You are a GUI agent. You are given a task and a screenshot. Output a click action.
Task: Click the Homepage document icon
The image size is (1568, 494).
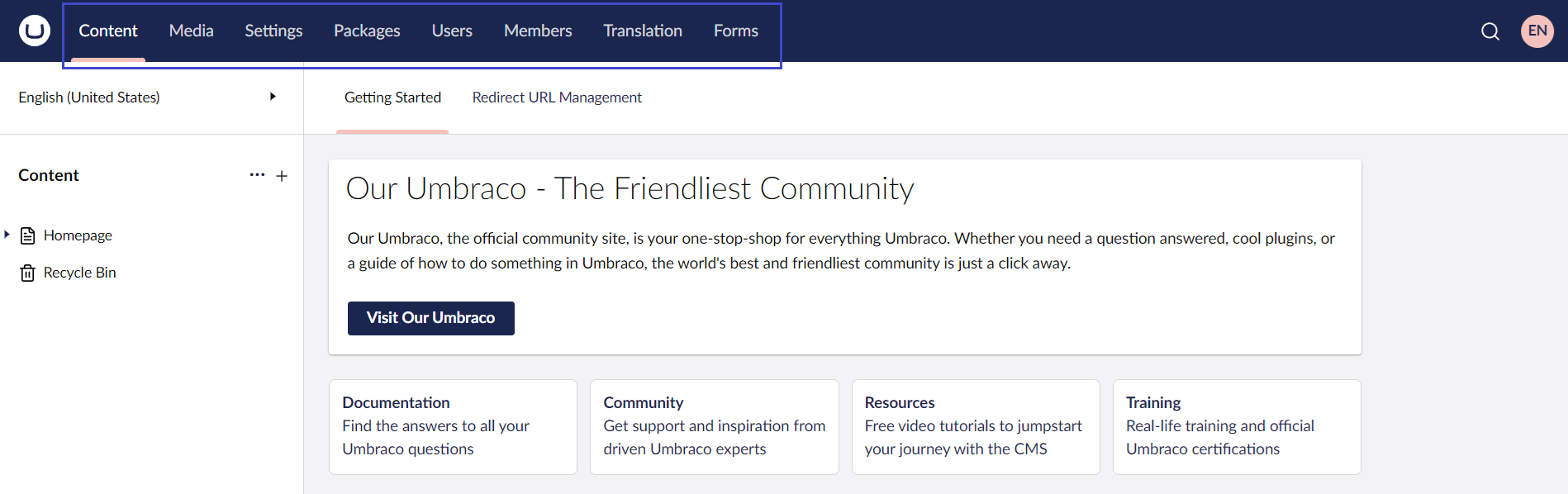[28, 235]
